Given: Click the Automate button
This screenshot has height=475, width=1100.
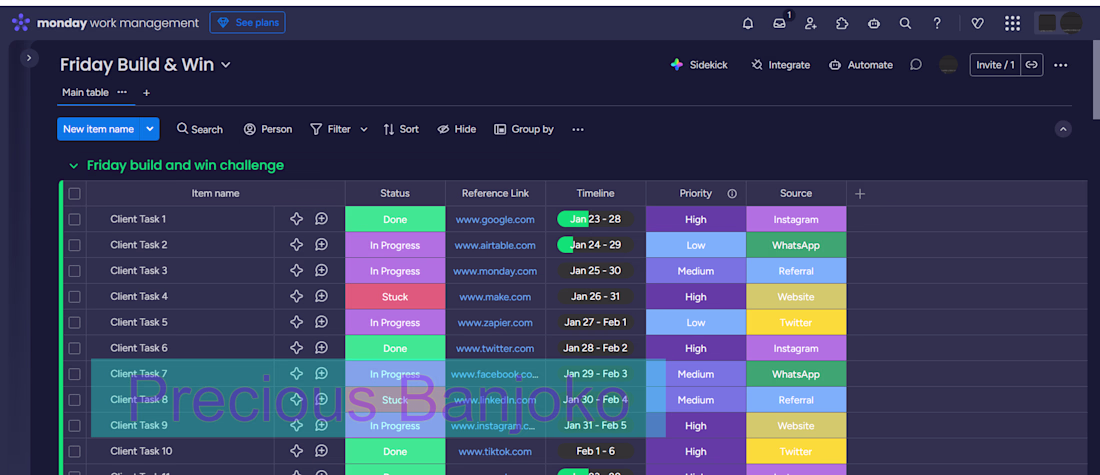Looking at the screenshot, I should pos(861,65).
